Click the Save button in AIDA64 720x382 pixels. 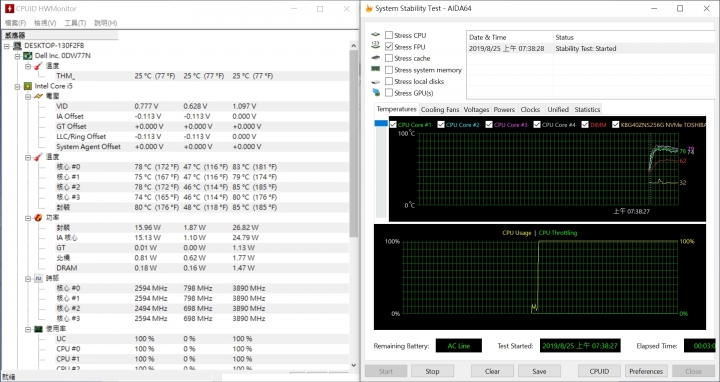tap(539, 371)
